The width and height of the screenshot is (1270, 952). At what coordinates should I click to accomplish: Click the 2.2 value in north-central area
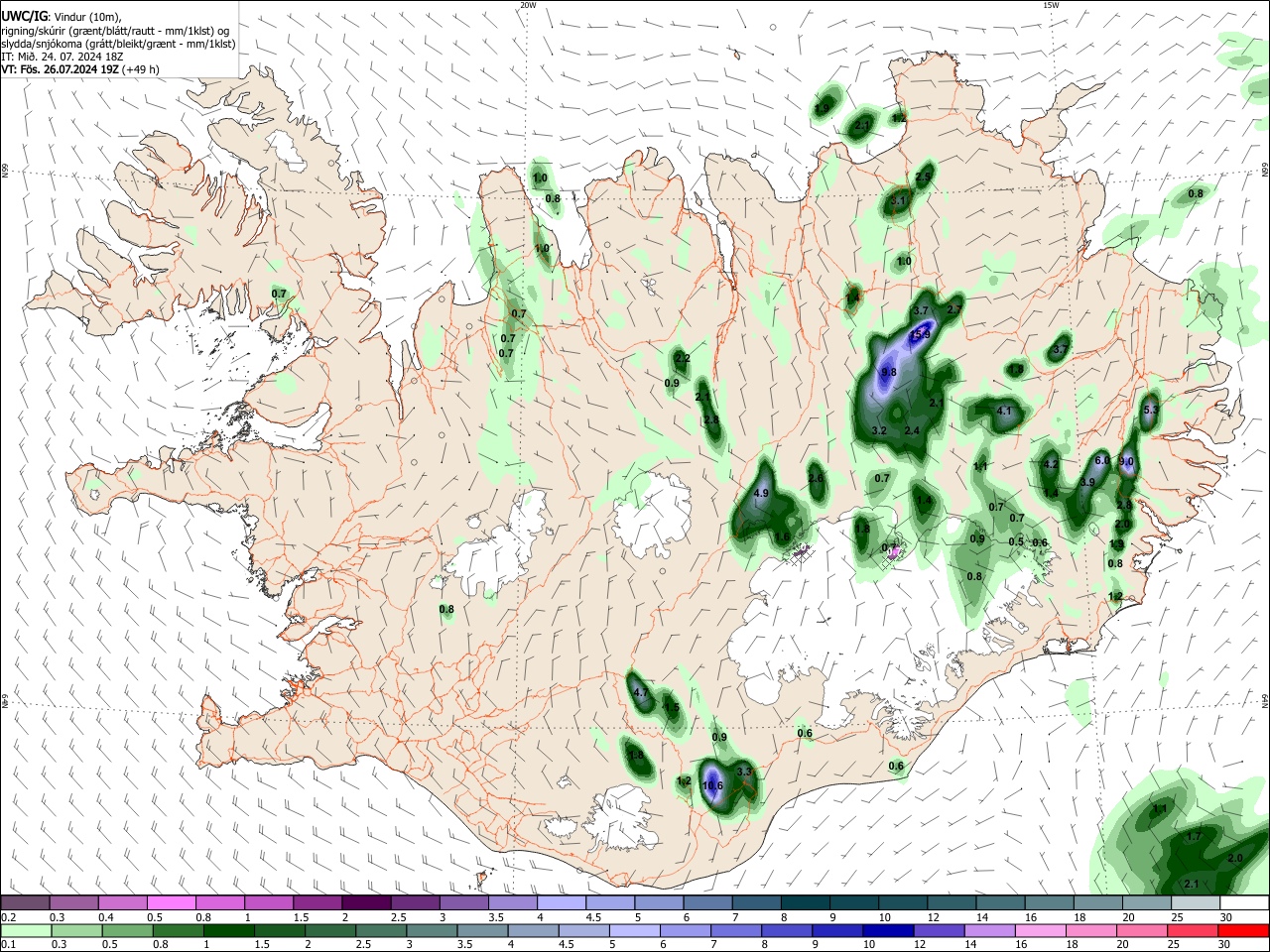(x=682, y=358)
